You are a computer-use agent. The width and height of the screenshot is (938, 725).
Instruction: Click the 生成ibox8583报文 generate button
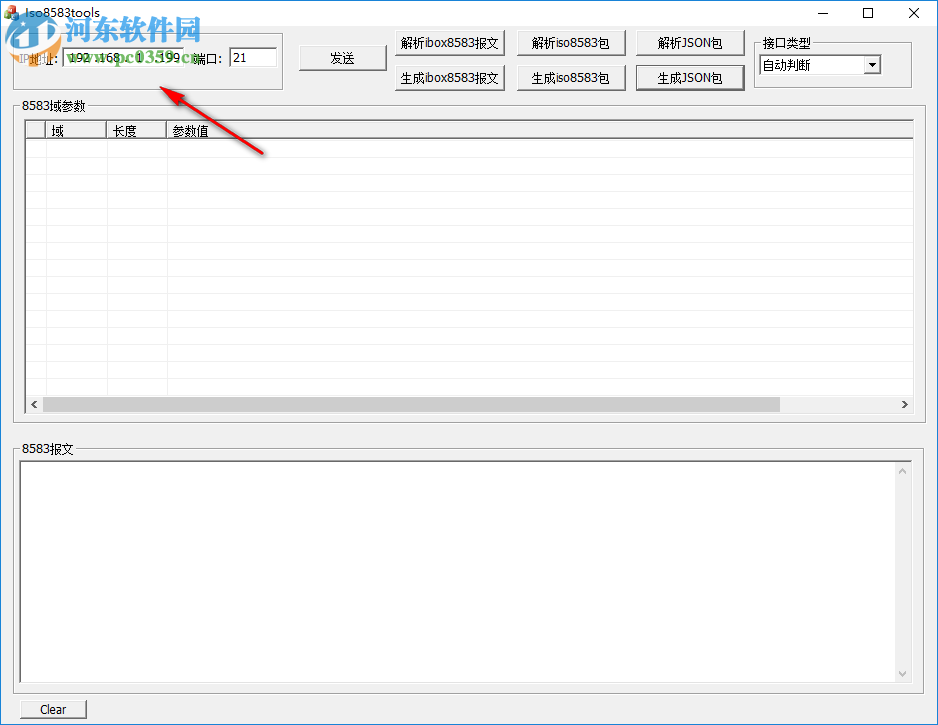tap(449, 77)
